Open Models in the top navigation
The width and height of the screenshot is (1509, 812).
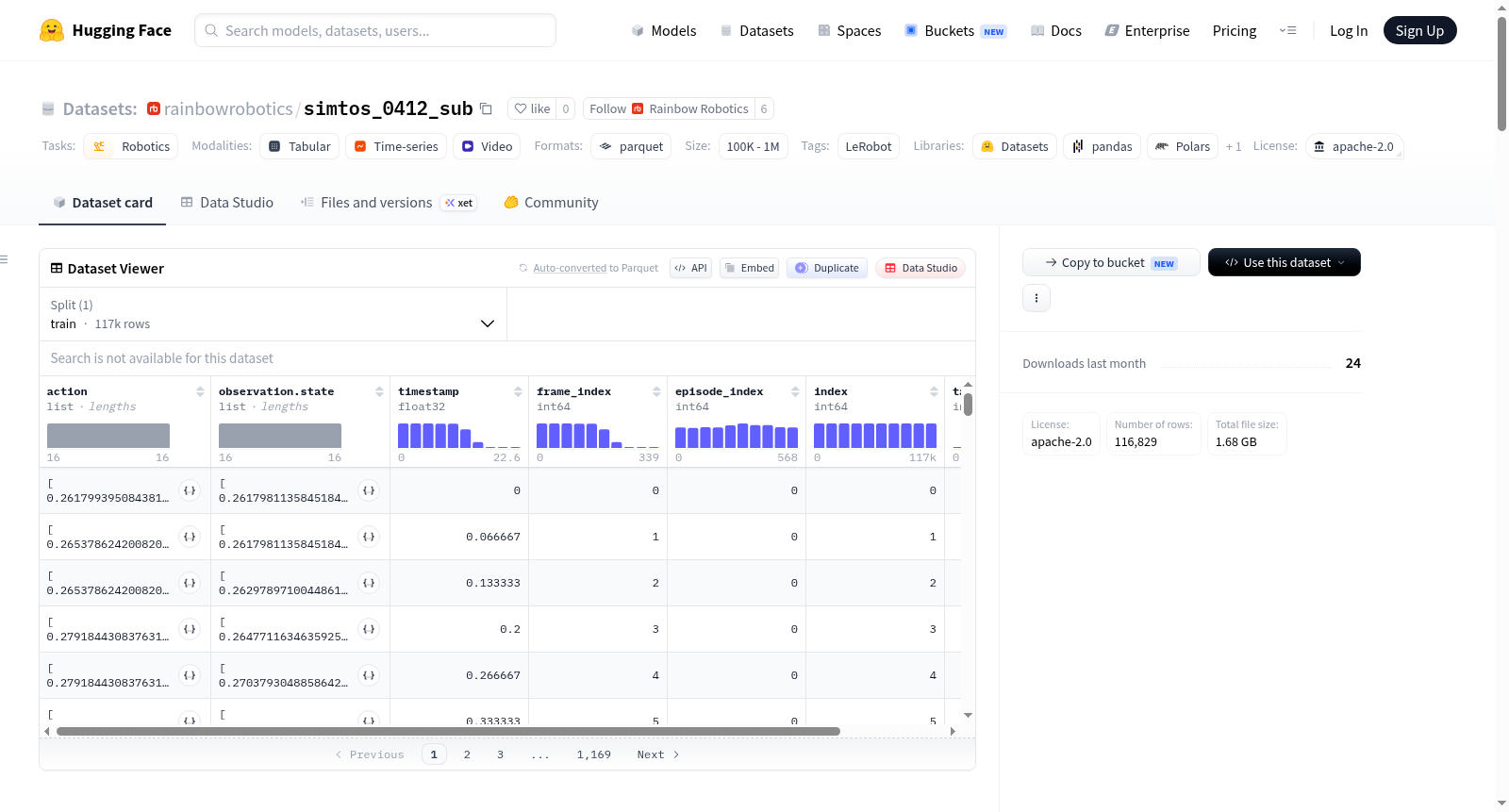[x=664, y=30]
